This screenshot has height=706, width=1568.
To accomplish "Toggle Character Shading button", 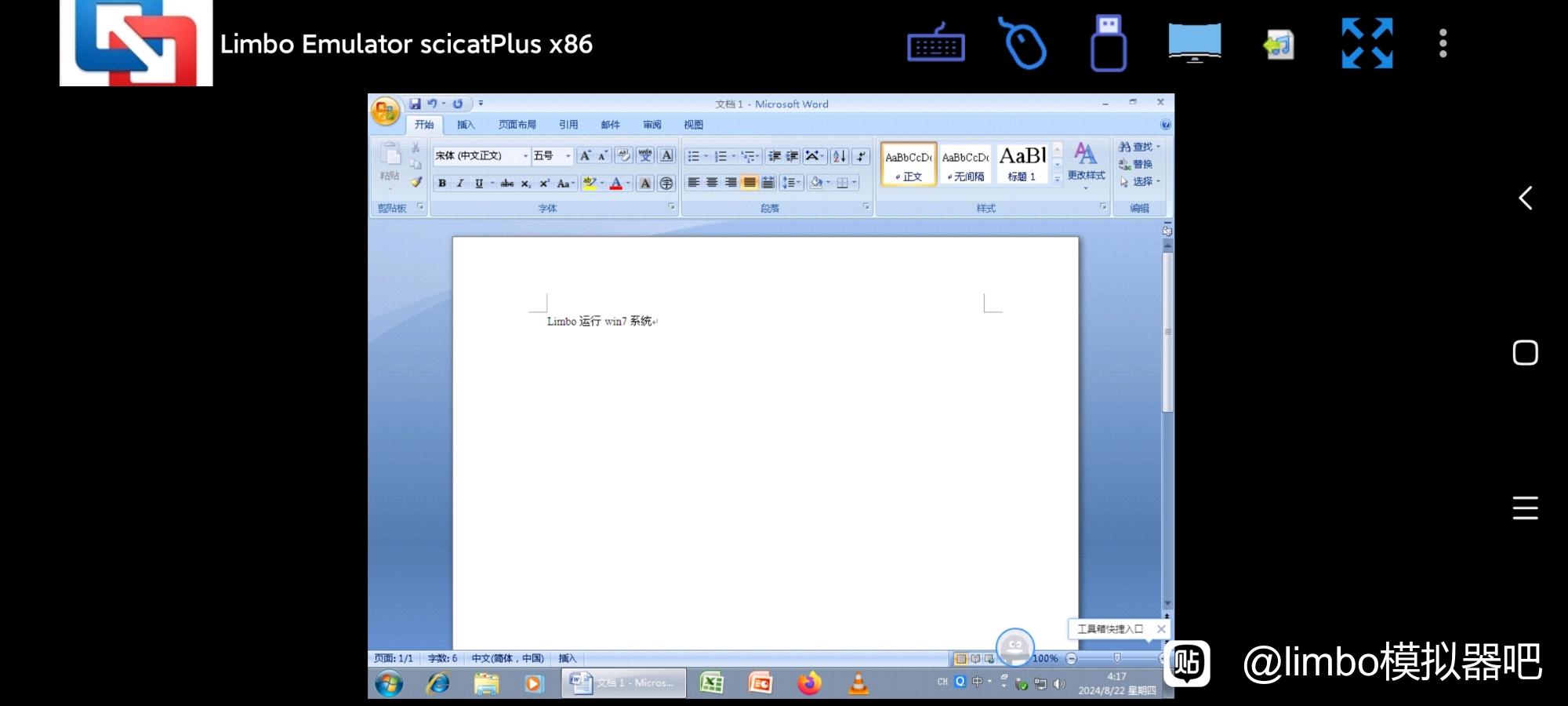I will pos(645,183).
